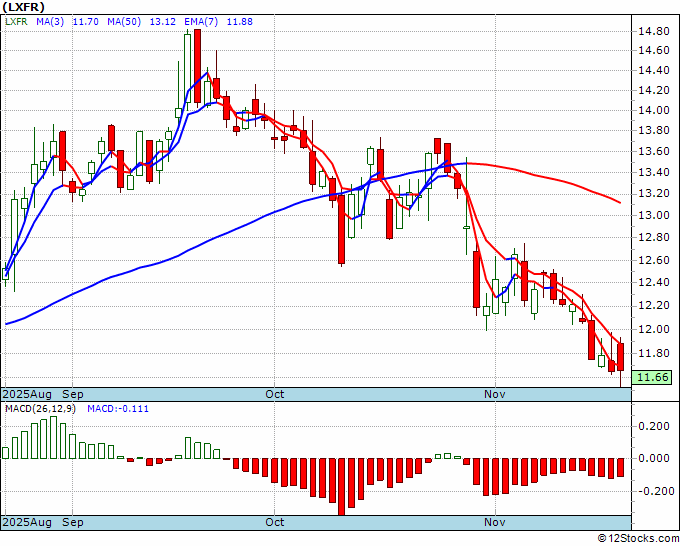Viewport: 680px width, 546px height.
Task: Click 2025Aug on the MACD date axis
Action: [27, 522]
